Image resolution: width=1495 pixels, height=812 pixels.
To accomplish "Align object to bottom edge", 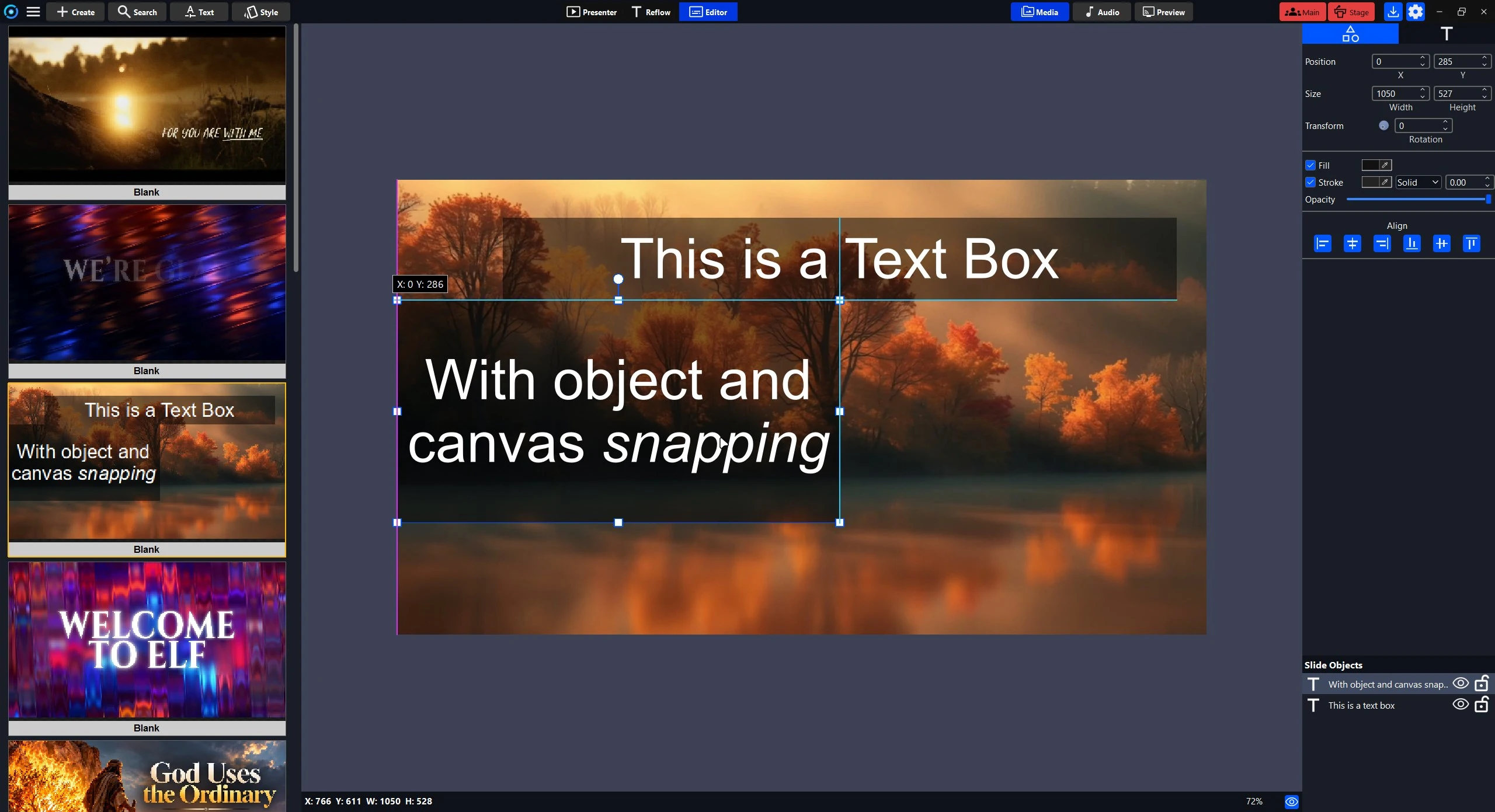I will click(x=1411, y=243).
